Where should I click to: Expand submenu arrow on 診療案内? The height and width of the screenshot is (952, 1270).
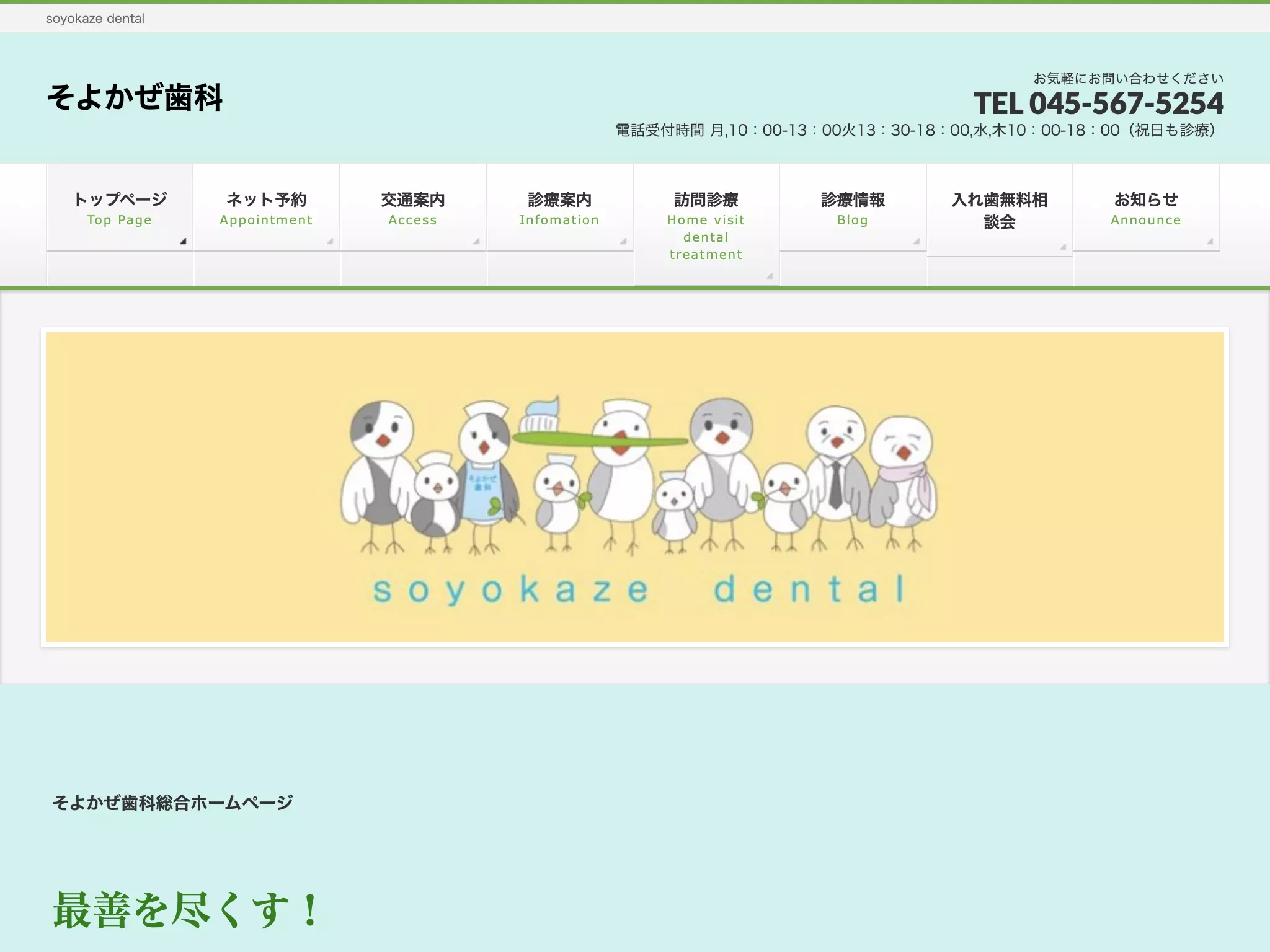623,241
